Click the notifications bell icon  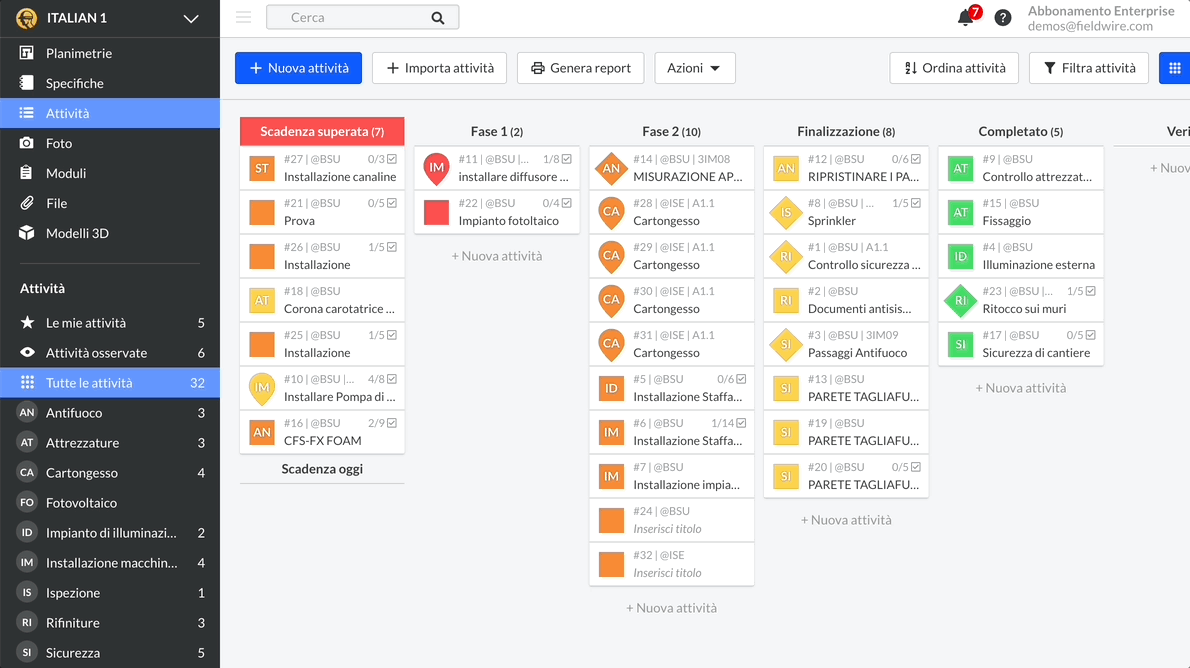point(965,18)
